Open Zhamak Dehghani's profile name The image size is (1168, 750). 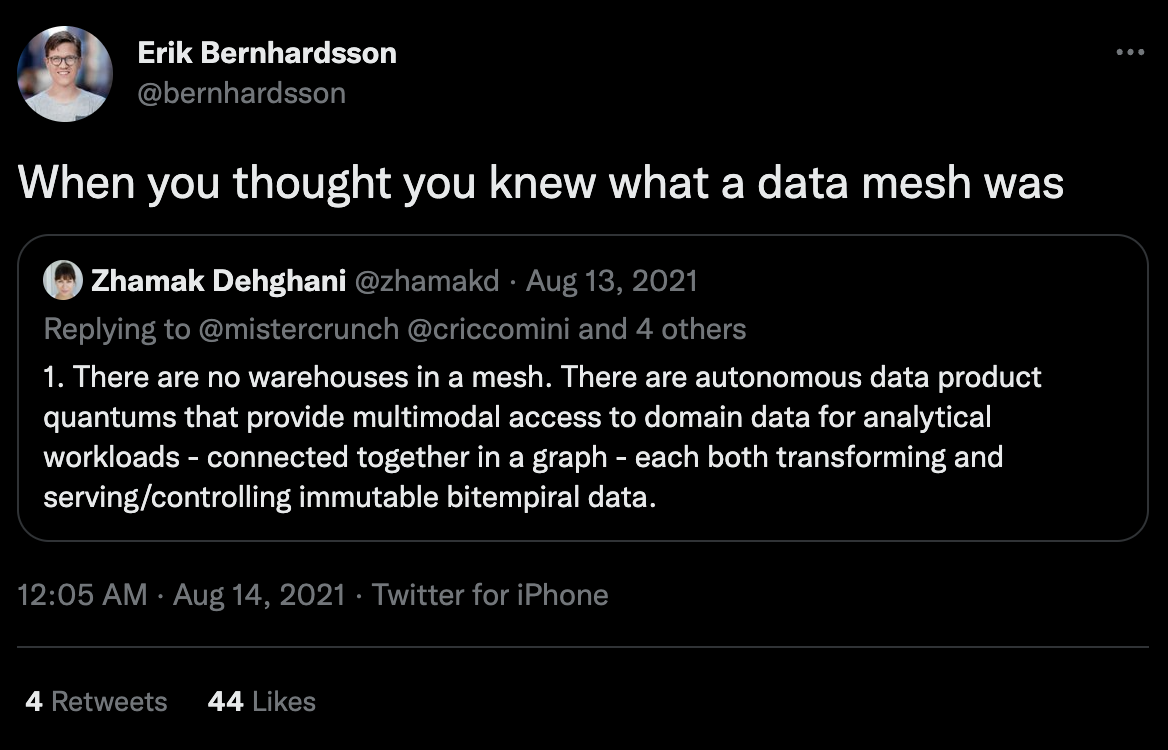[218, 281]
